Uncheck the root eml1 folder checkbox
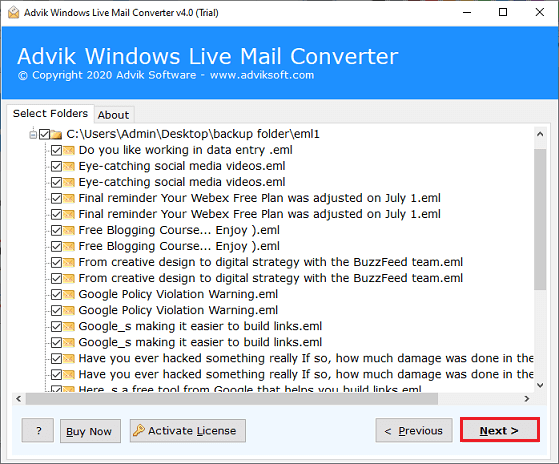 pos(45,134)
